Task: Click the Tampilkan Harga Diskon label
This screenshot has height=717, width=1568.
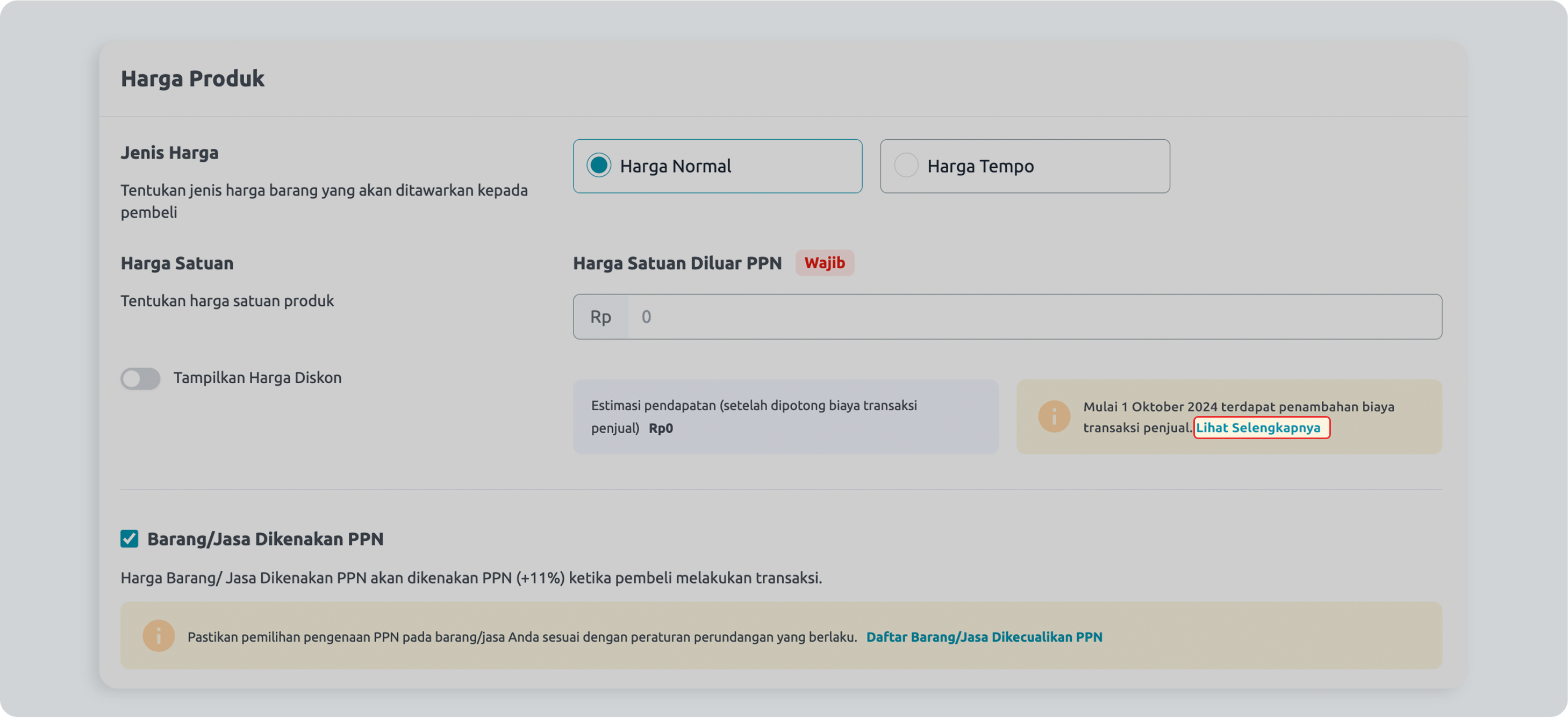Action: (257, 378)
